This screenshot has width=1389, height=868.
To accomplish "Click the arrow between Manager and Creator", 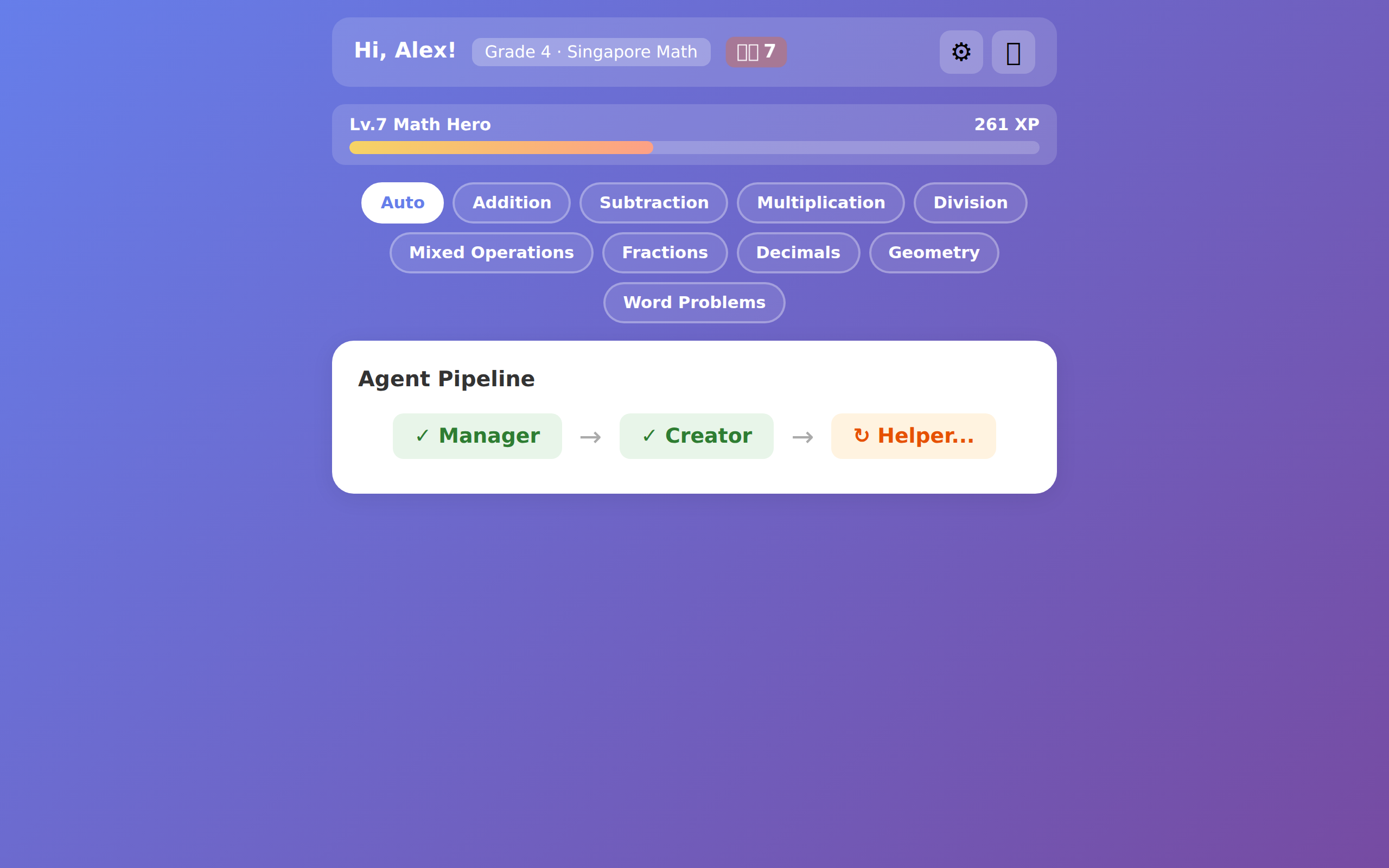I will pyautogui.click(x=590, y=436).
